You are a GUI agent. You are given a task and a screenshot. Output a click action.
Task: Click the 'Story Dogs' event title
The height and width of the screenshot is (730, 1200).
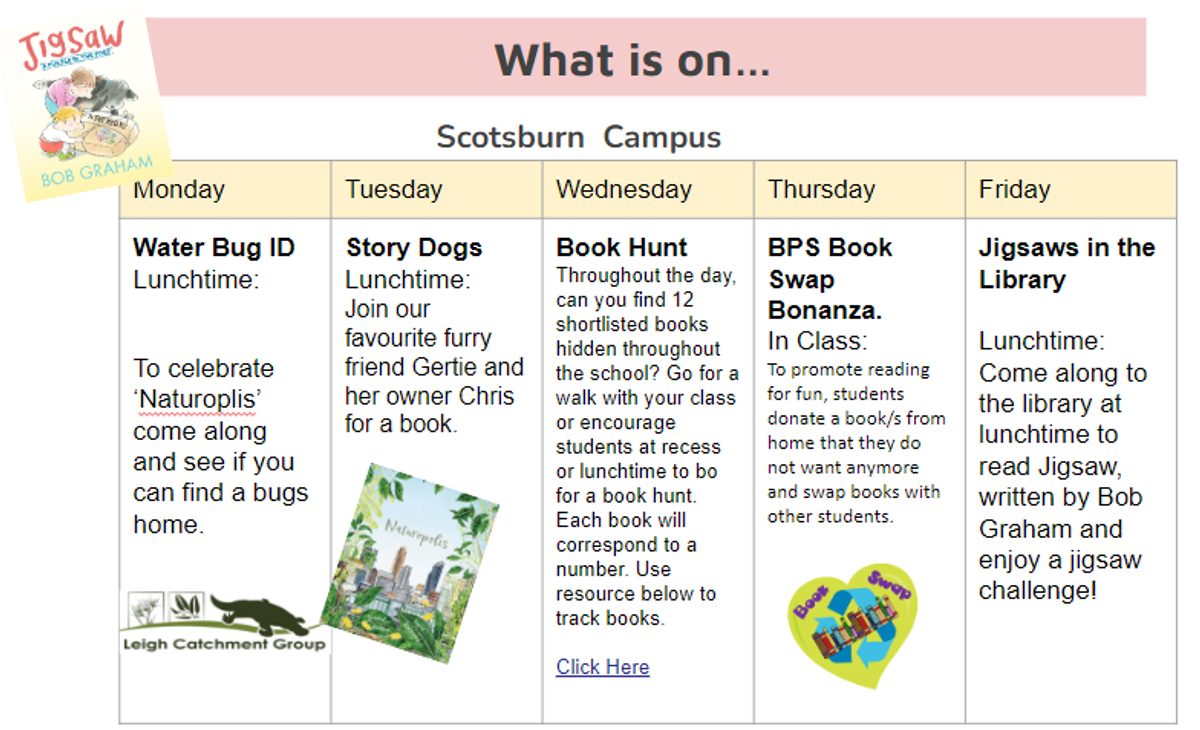(414, 248)
